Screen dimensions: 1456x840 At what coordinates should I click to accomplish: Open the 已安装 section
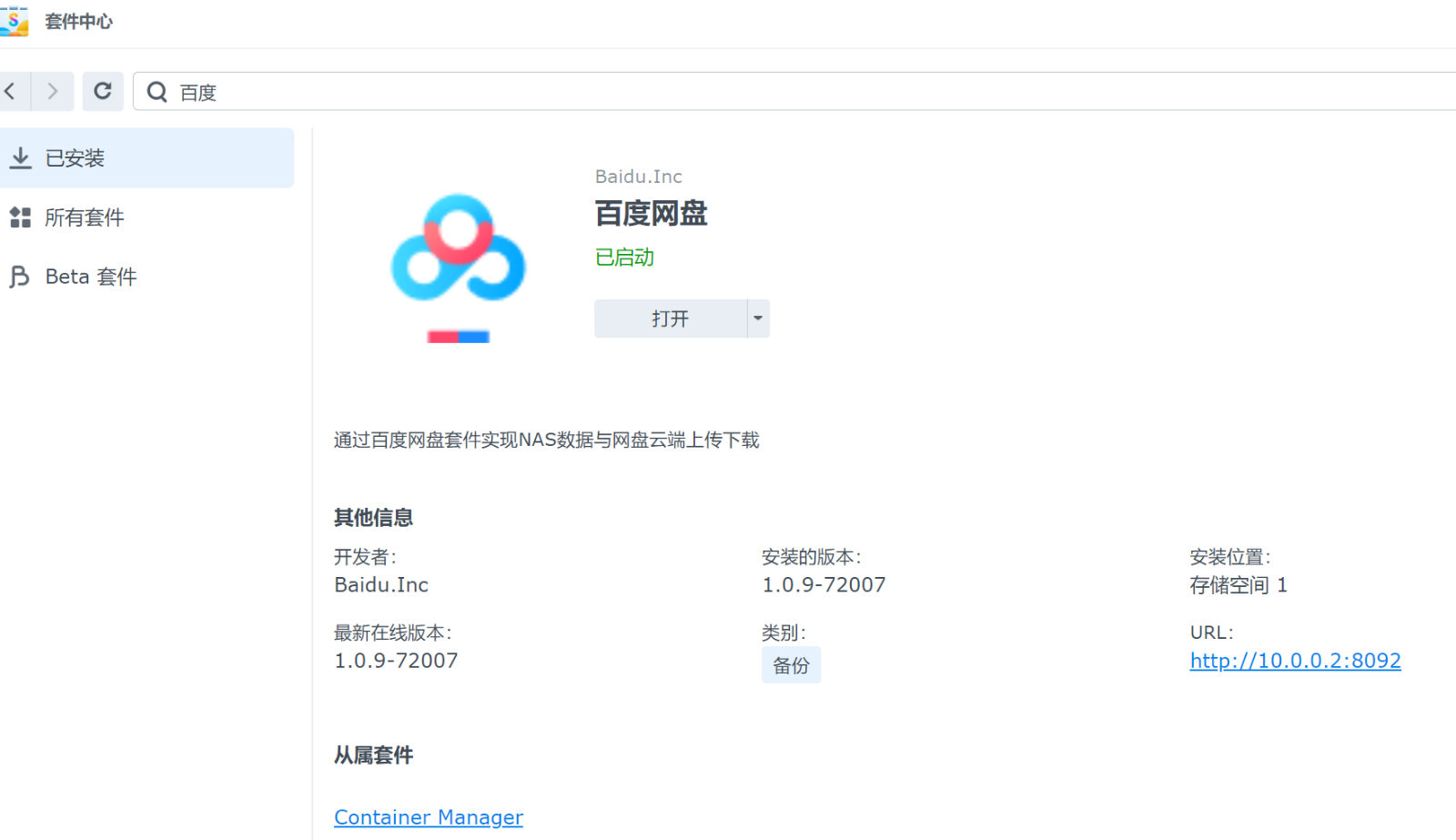[75, 158]
